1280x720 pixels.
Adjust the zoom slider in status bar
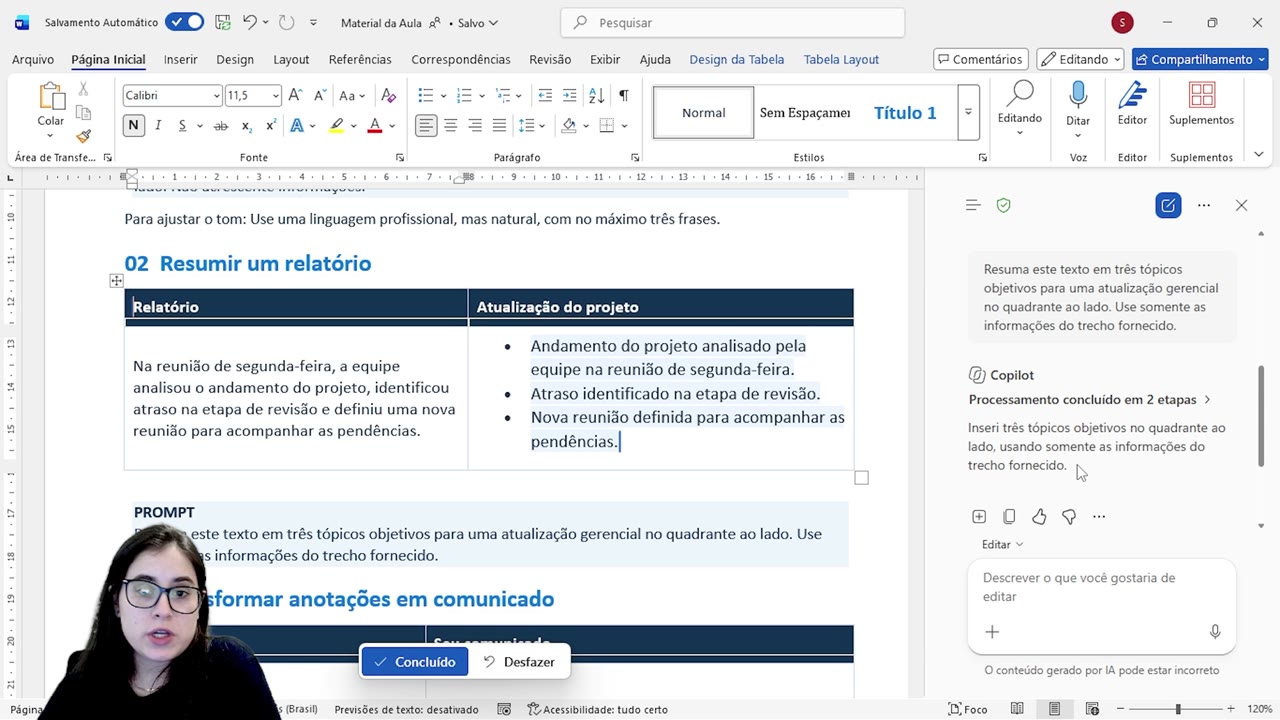coord(1177,709)
